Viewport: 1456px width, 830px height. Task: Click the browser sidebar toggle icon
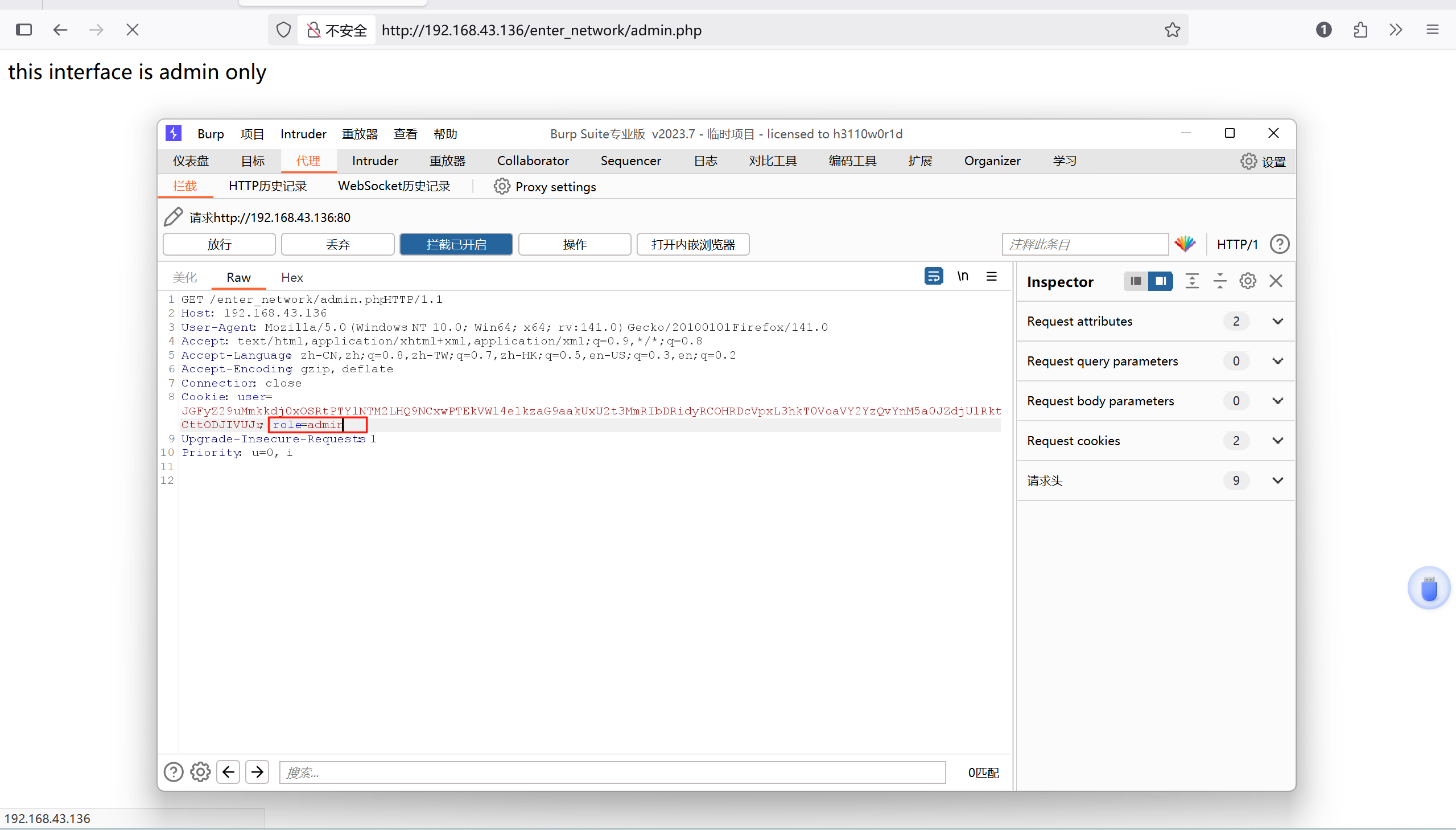point(24,30)
